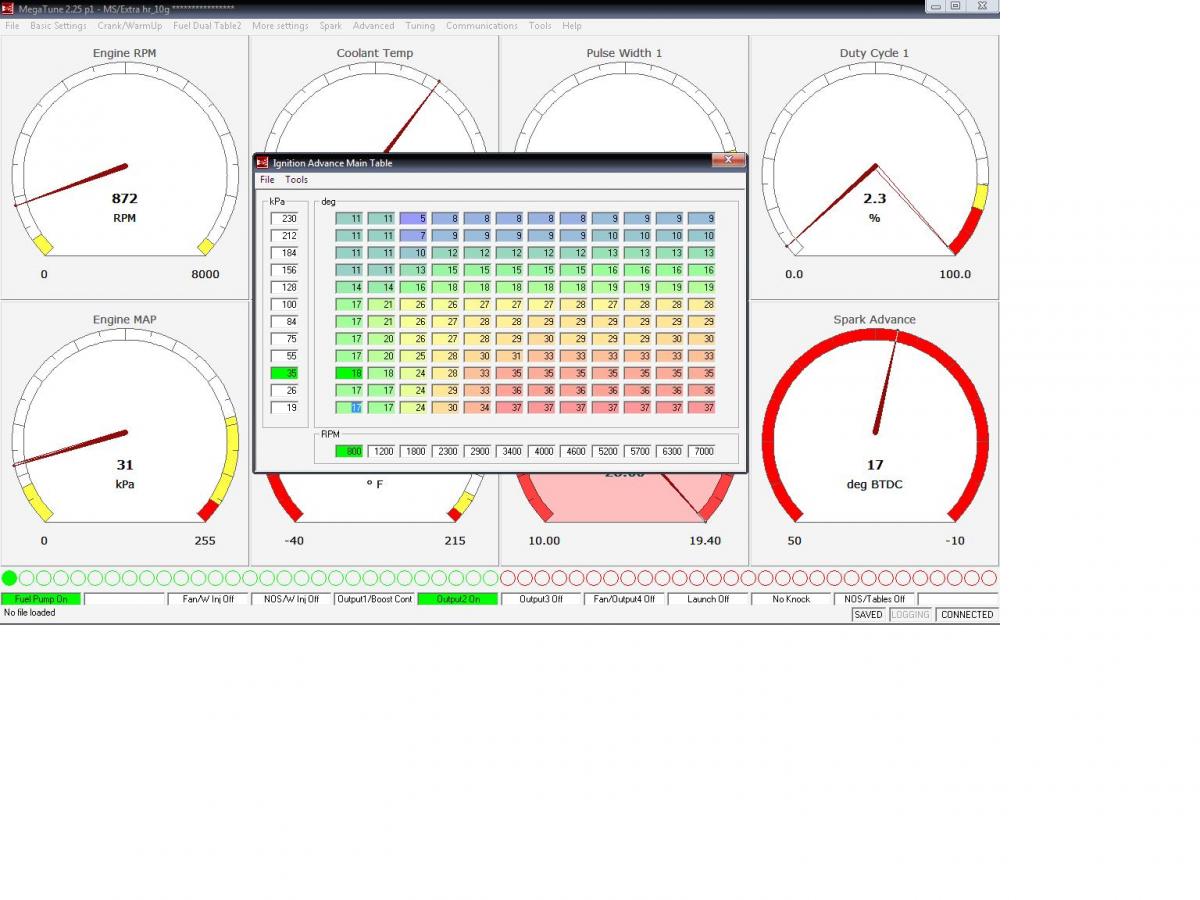Select the highlighted 800 RPM bin field
1200x900 pixels.
tap(349, 451)
